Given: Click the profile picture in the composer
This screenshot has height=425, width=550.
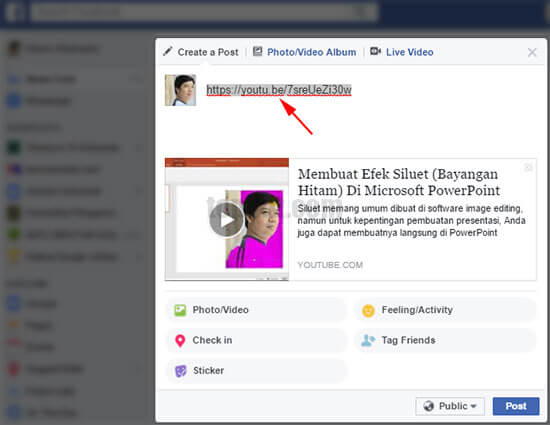Looking at the screenshot, I should (180, 90).
